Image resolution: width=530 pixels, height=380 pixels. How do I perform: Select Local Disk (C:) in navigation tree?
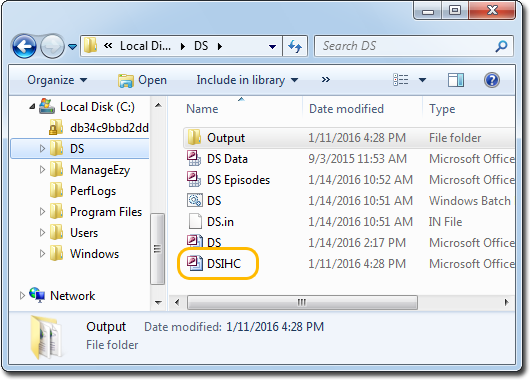click(x=97, y=107)
